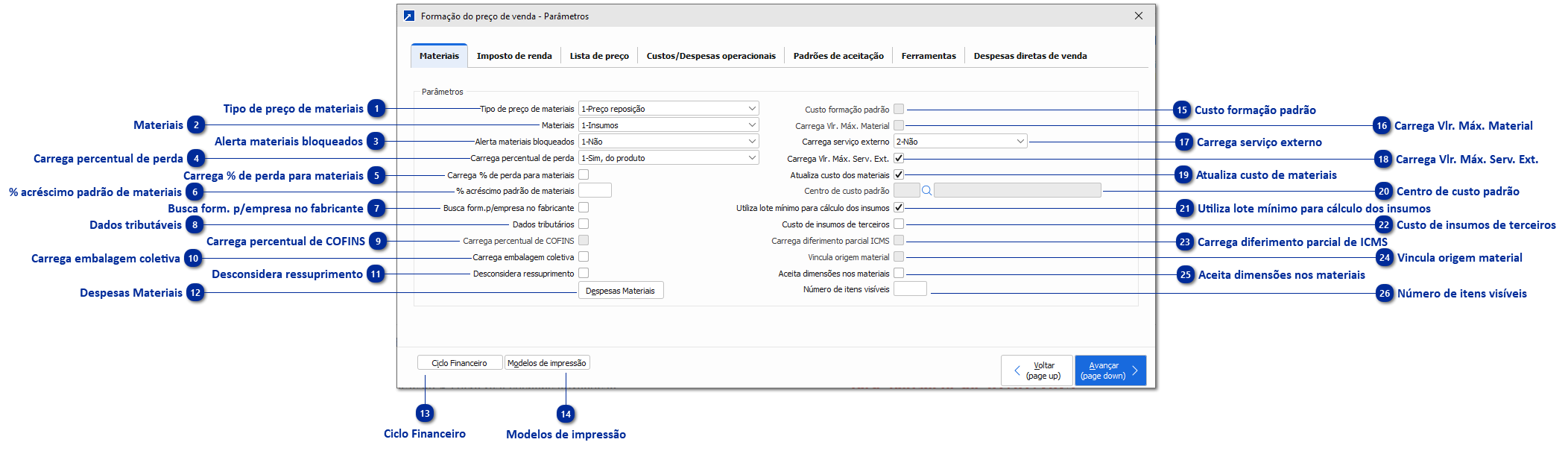Viewport: 1568px width, 454px height.
Task: Click the numbered callout badge 17
Action: [x=1184, y=142]
